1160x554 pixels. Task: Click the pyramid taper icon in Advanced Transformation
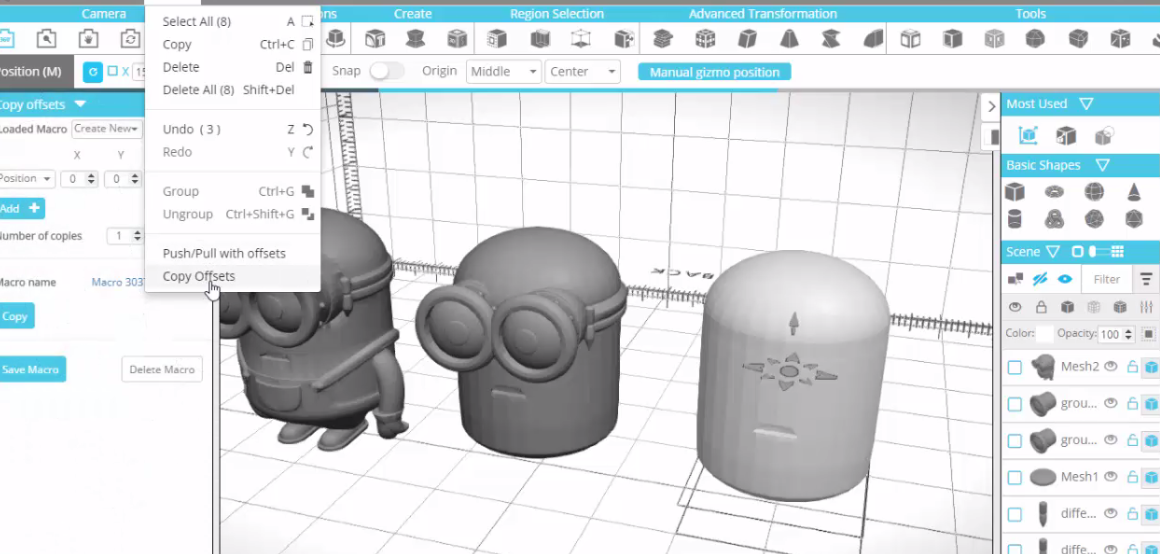pos(789,38)
